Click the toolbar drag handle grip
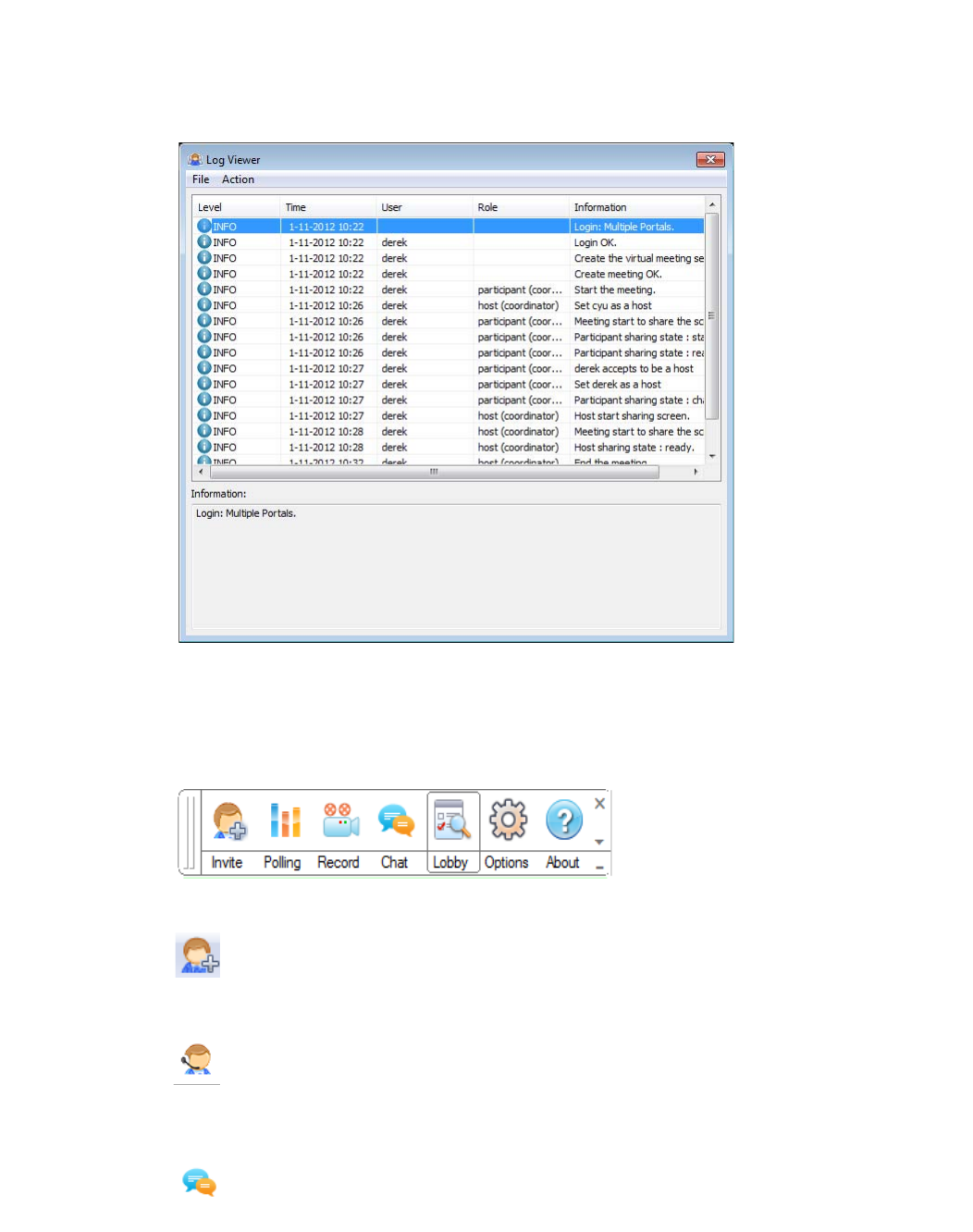Viewport: 973px width, 1232px height. tap(191, 832)
